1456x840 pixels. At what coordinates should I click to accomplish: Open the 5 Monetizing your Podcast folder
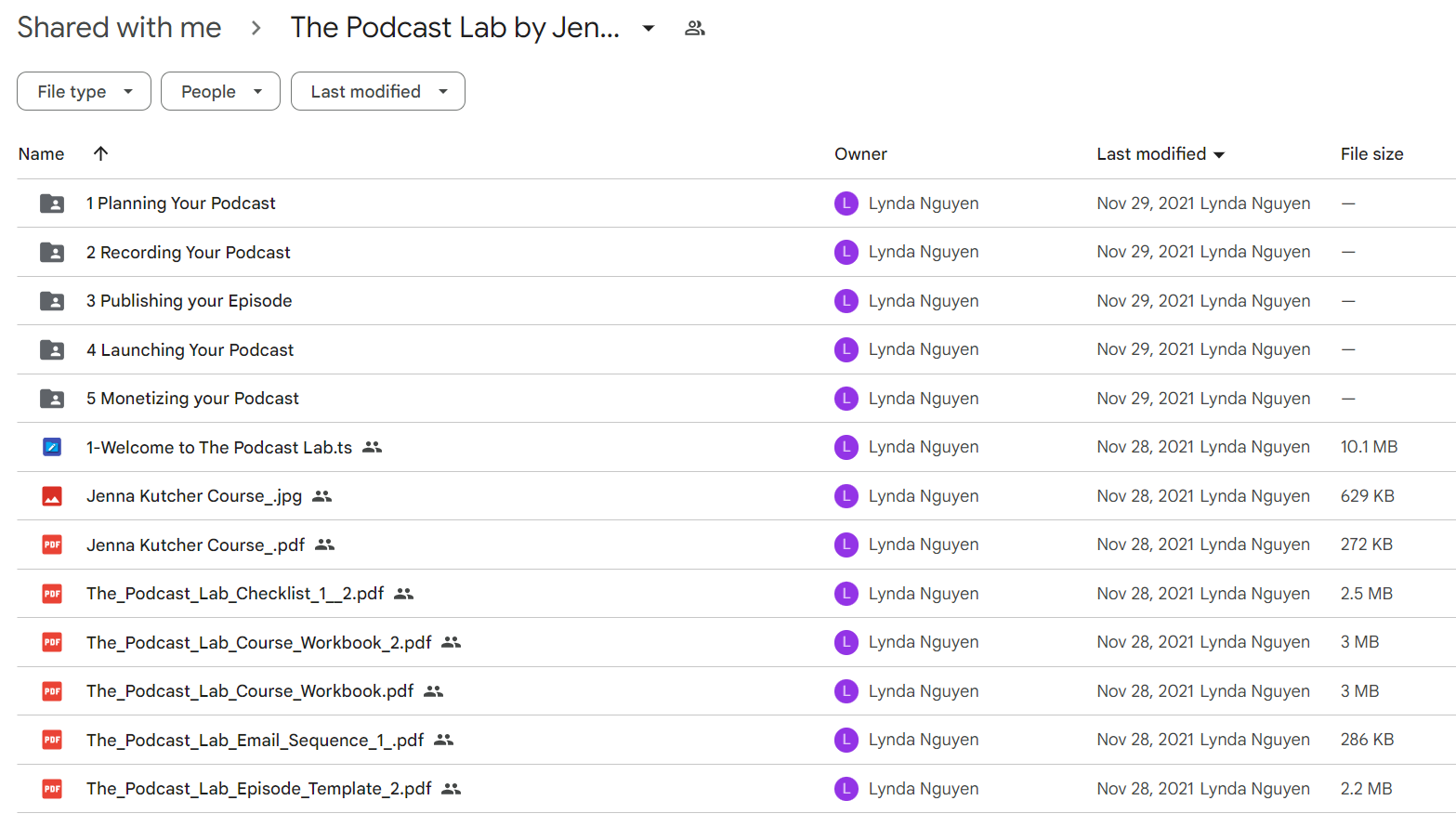[x=193, y=399]
